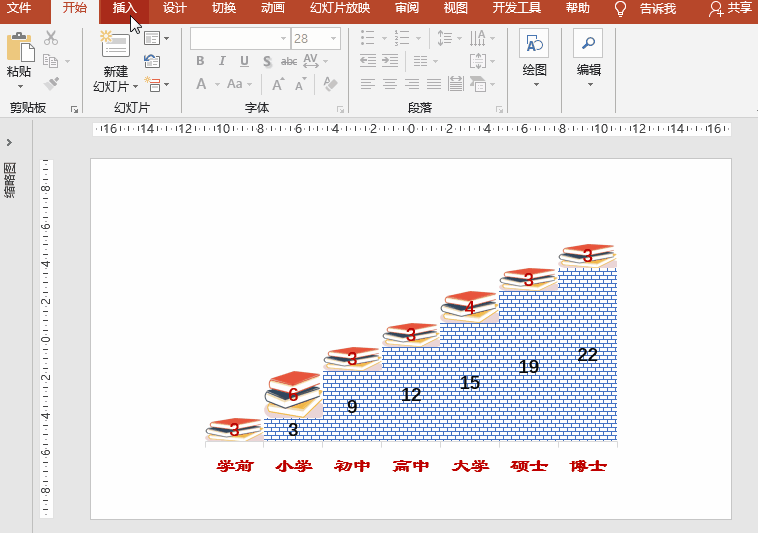Screen dimensions: 758x533
Task: Switch to the Insert (插入) tab
Action: point(124,8)
